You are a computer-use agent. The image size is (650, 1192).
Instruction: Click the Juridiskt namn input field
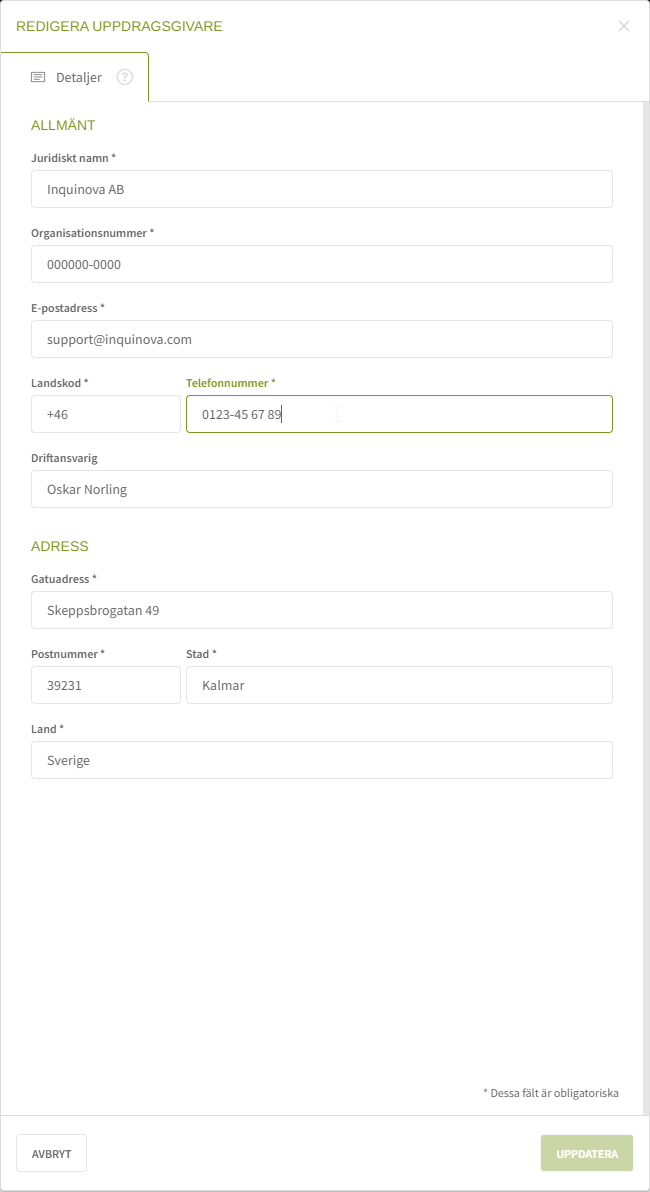(321, 189)
